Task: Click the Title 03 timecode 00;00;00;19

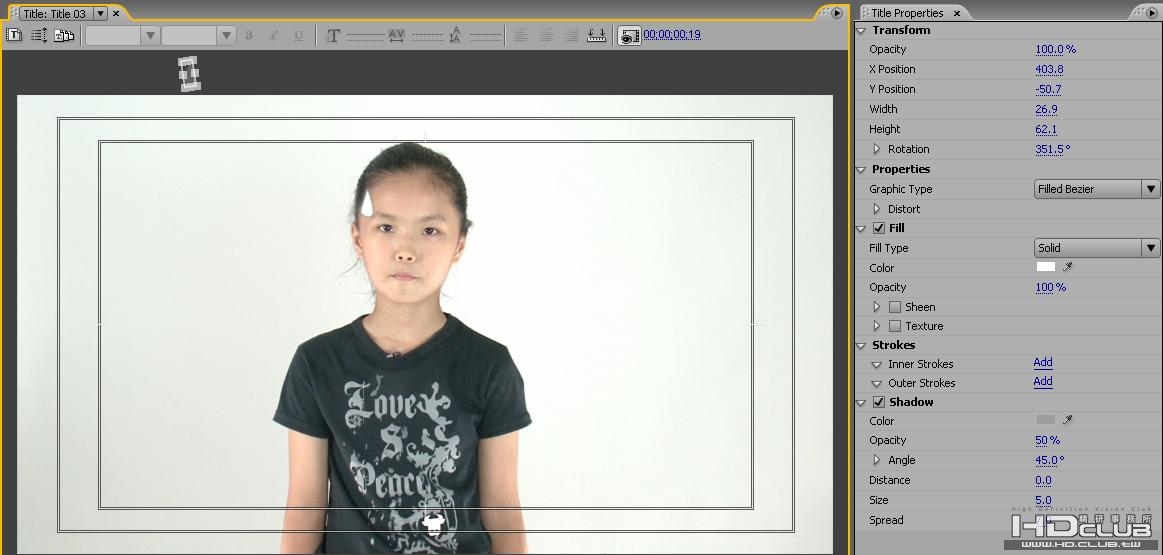Action: 672,34
